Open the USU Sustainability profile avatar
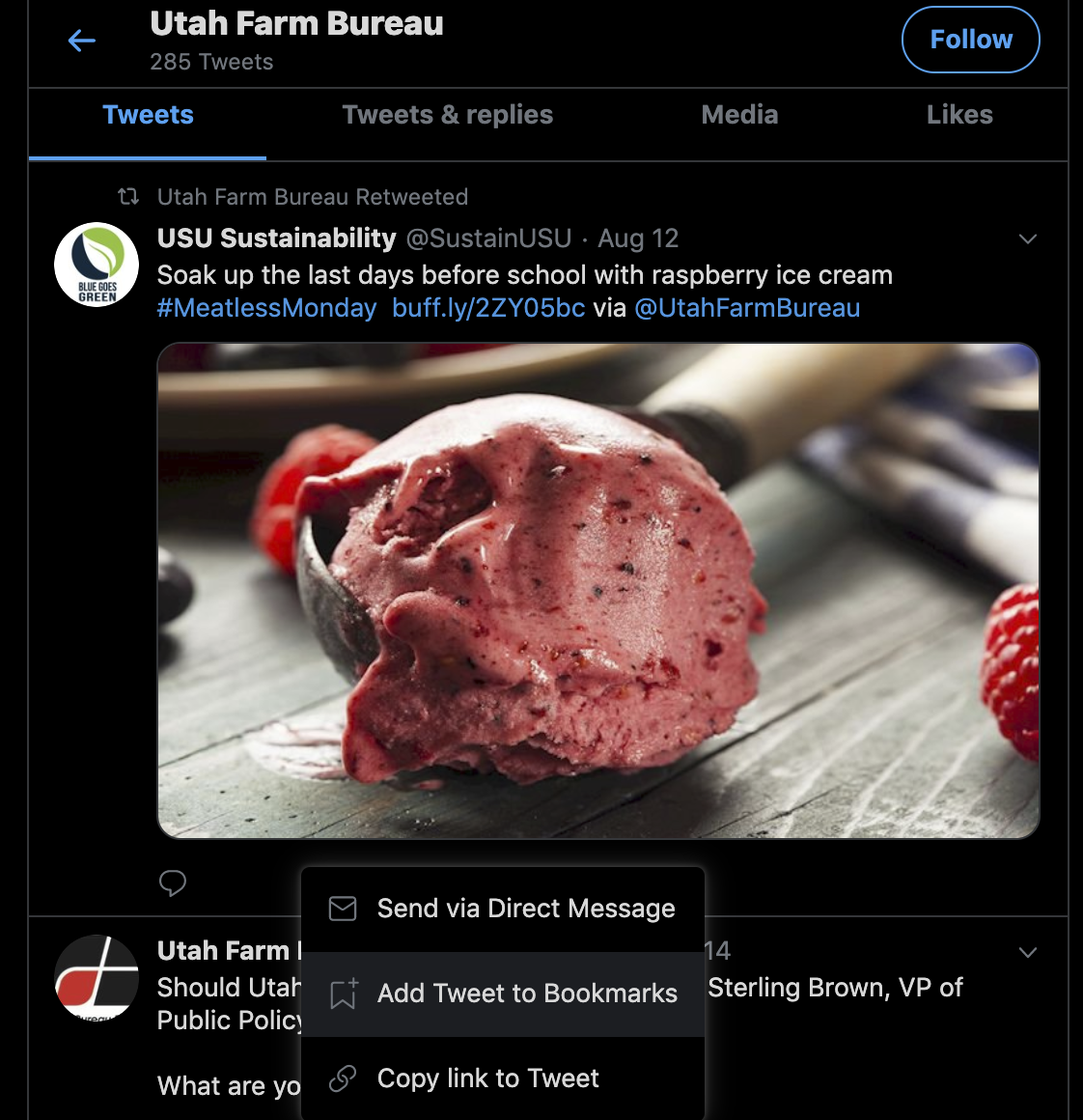The image size is (1083, 1120). point(97,266)
